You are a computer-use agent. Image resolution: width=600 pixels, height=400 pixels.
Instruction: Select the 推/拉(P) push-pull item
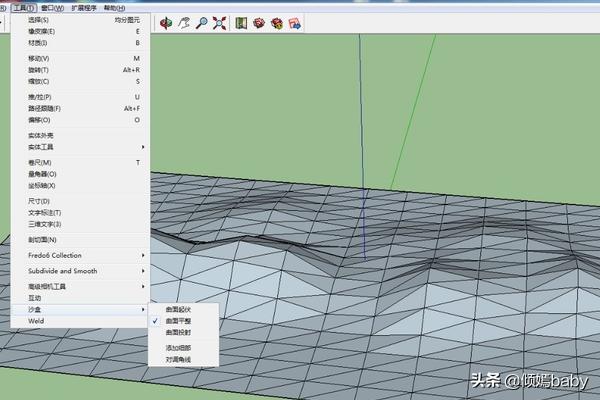point(80,97)
